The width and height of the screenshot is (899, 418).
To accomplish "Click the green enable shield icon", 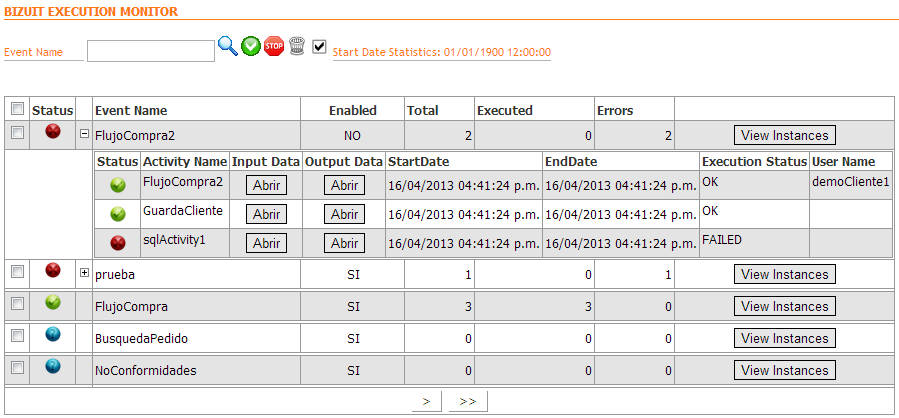I will tap(251, 46).
